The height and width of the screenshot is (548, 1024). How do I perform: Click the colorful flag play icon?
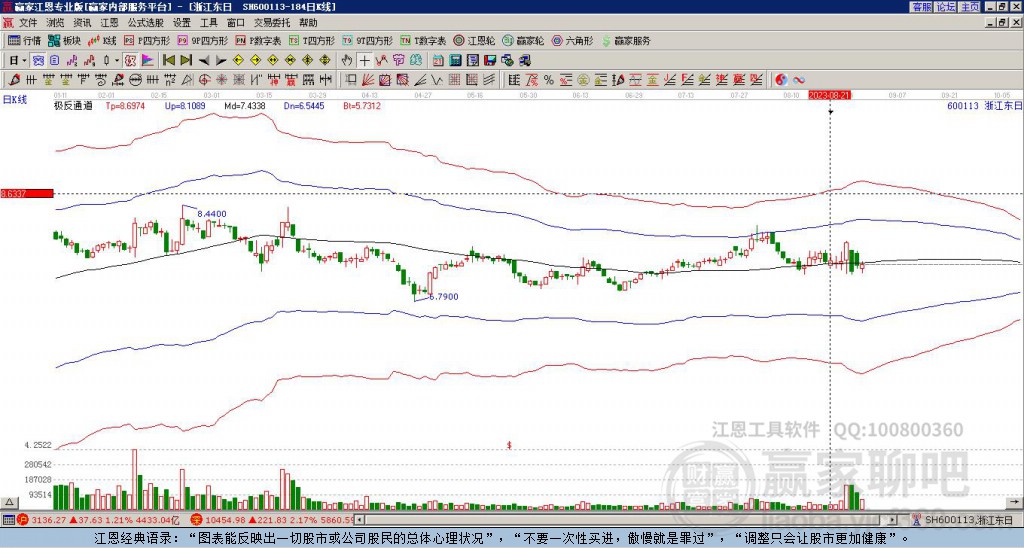(148, 61)
